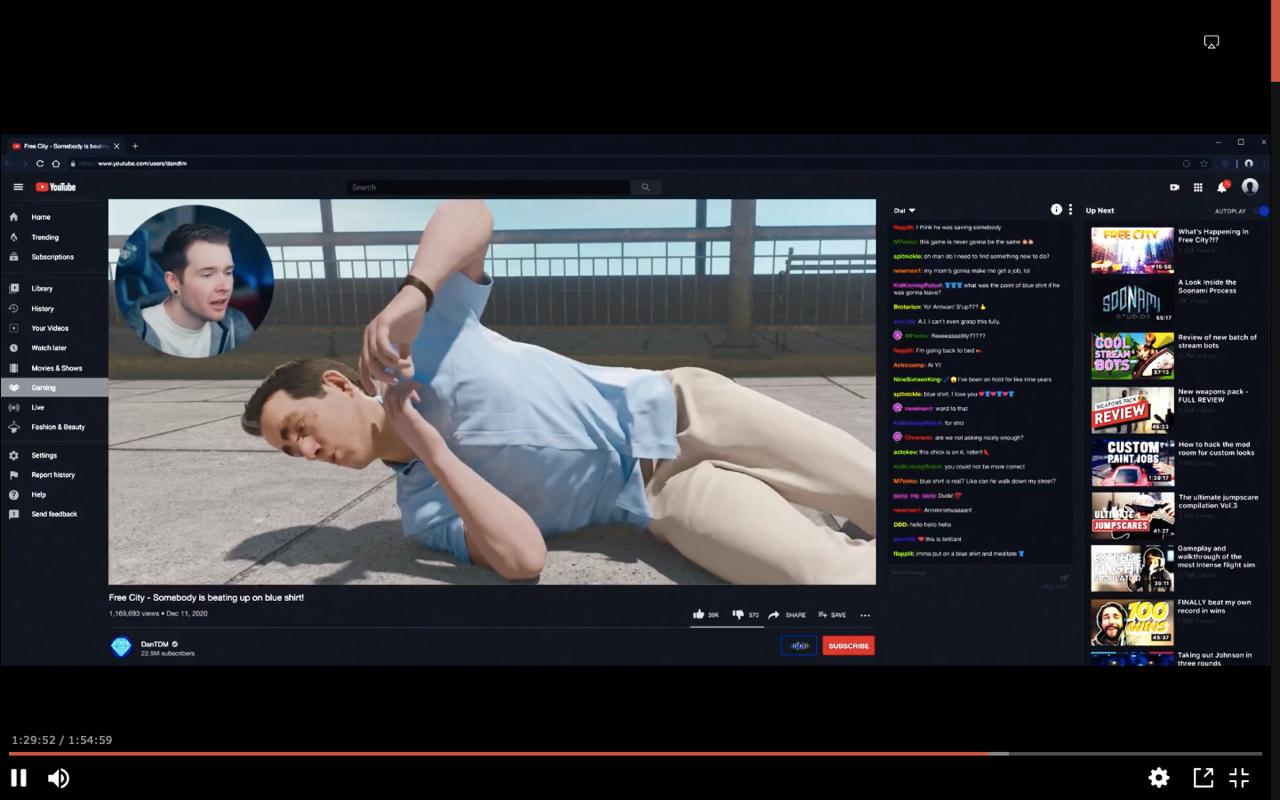This screenshot has width=1280, height=800.
Task: Open a new browser tab
Action: (x=135, y=146)
